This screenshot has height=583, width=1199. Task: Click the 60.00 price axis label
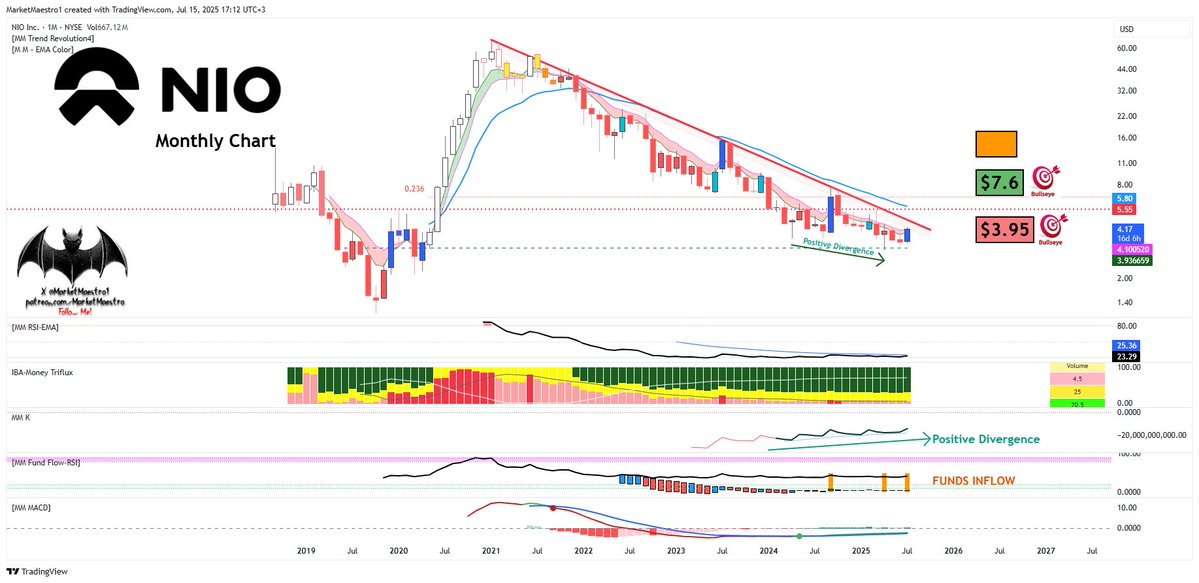click(x=1126, y=48)
